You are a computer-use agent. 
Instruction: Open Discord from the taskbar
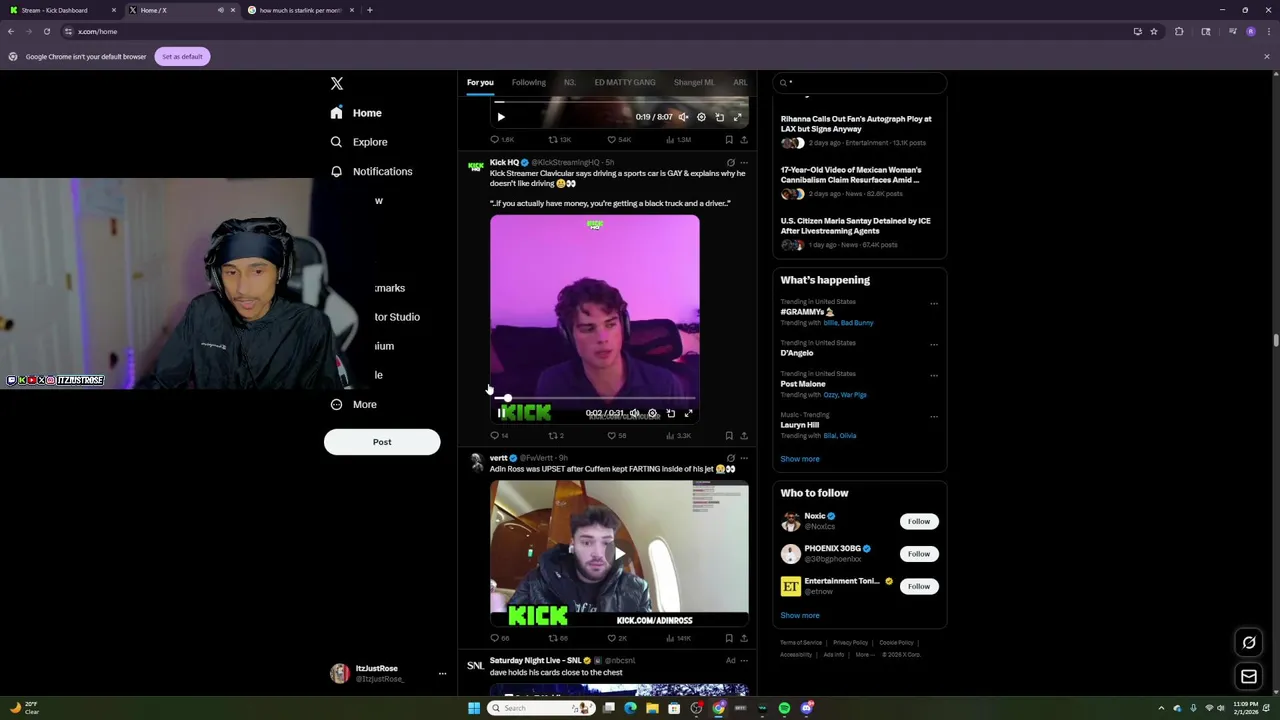tap(806, 708)
